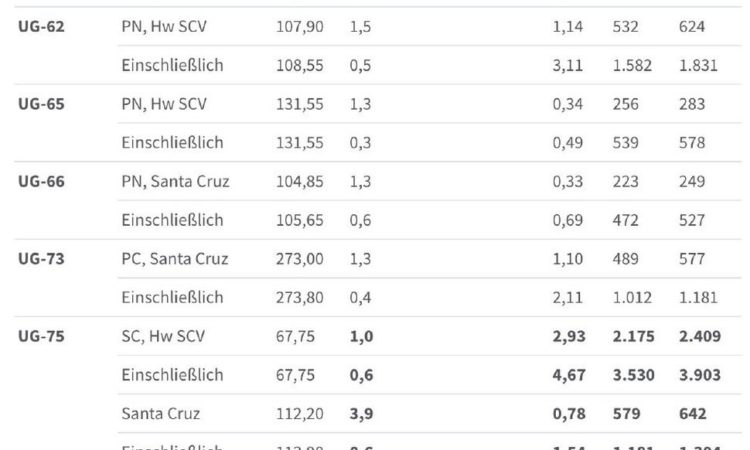
Task: Click the bold value 2.409
Action: 700,336
